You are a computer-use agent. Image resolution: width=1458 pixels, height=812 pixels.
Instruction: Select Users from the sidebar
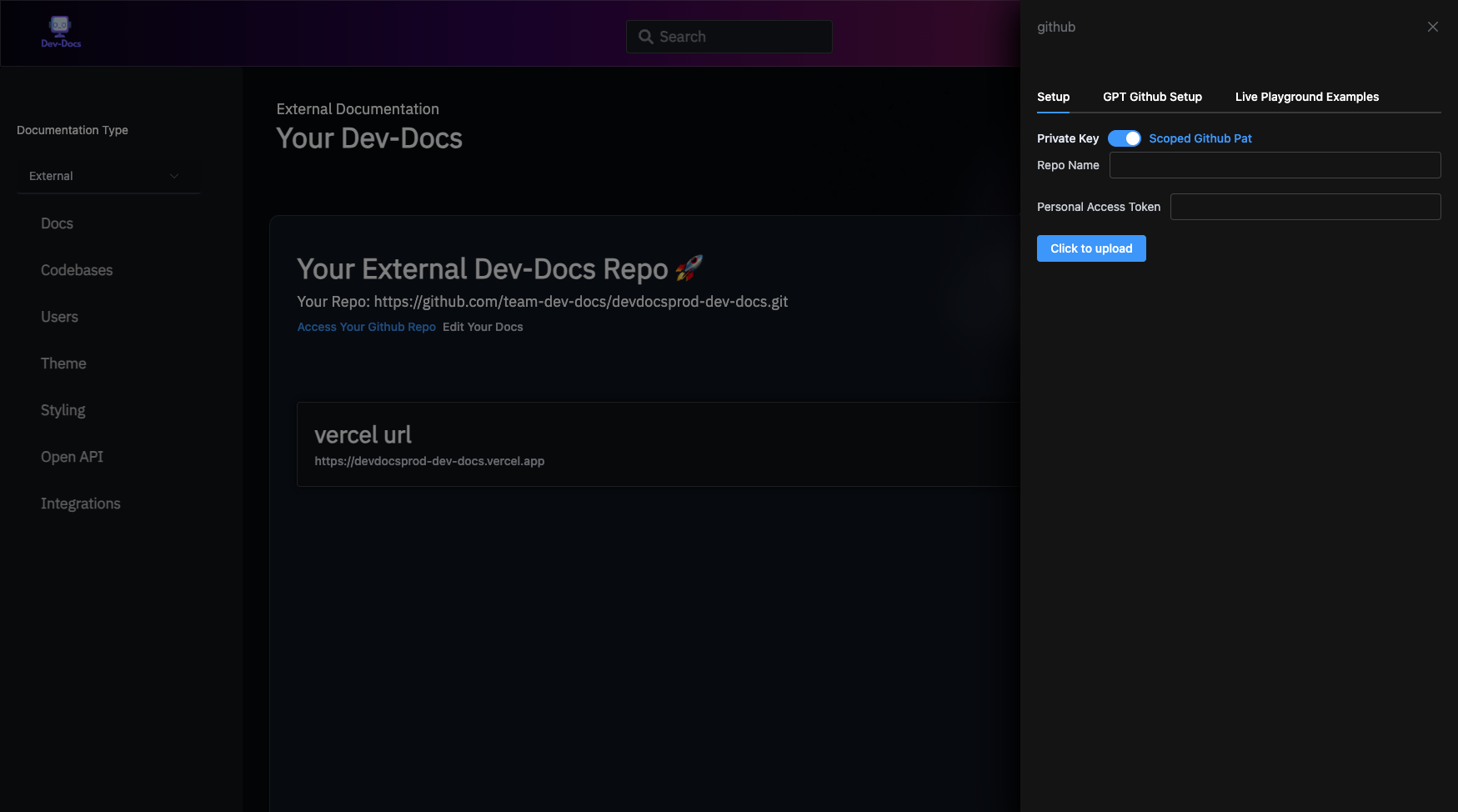pos(59,317)
